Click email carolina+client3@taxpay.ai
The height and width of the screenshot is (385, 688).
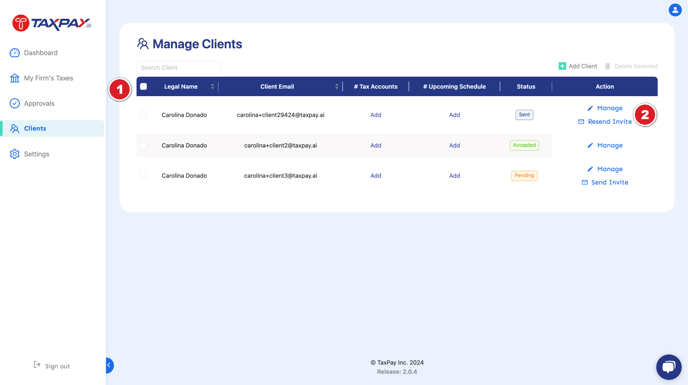[x=280, y=176]
